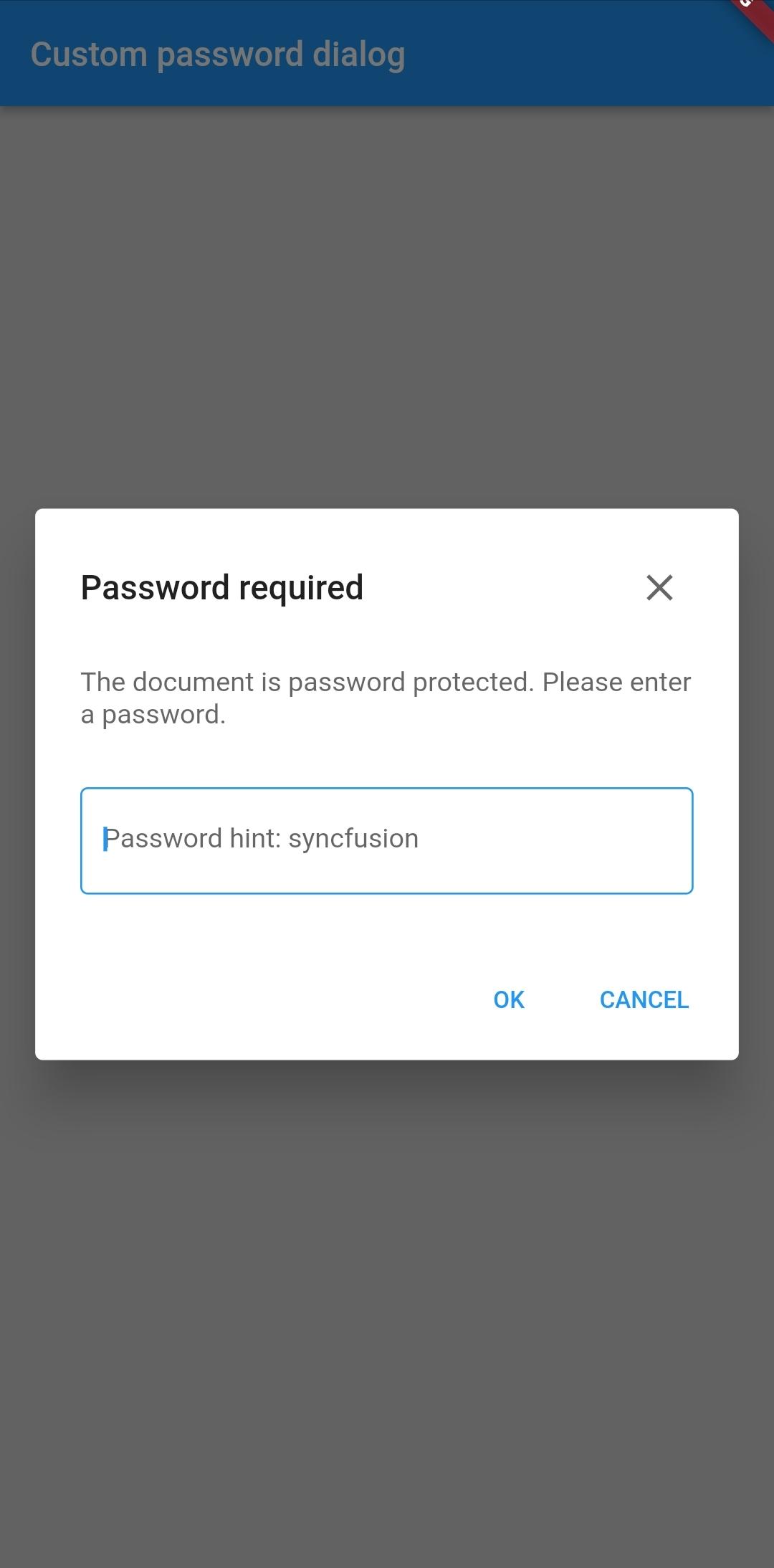Screen dimensions: 774x1568
Task: Click the word 'Custom' in the app bar
Action: (x=89, y=54)
